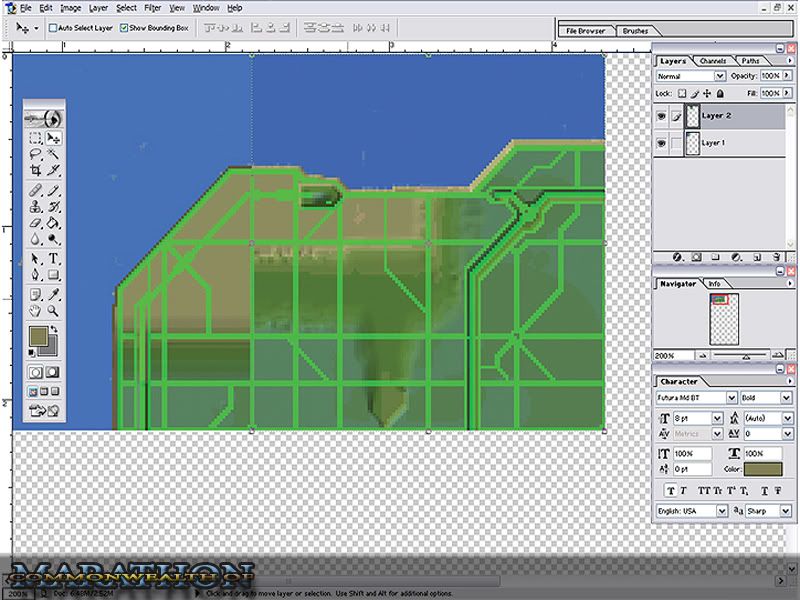Viewport: 800px width, 600px height.
Task: Toggle lock transparent pixels
Action: click(682, 93)
